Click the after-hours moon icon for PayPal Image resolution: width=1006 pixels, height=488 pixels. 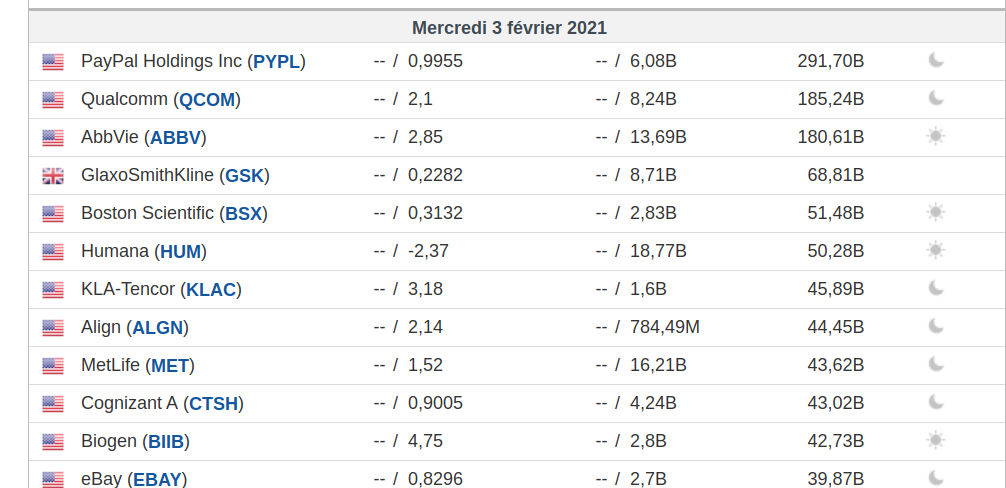pyautogui.click(x=936, y=61)
